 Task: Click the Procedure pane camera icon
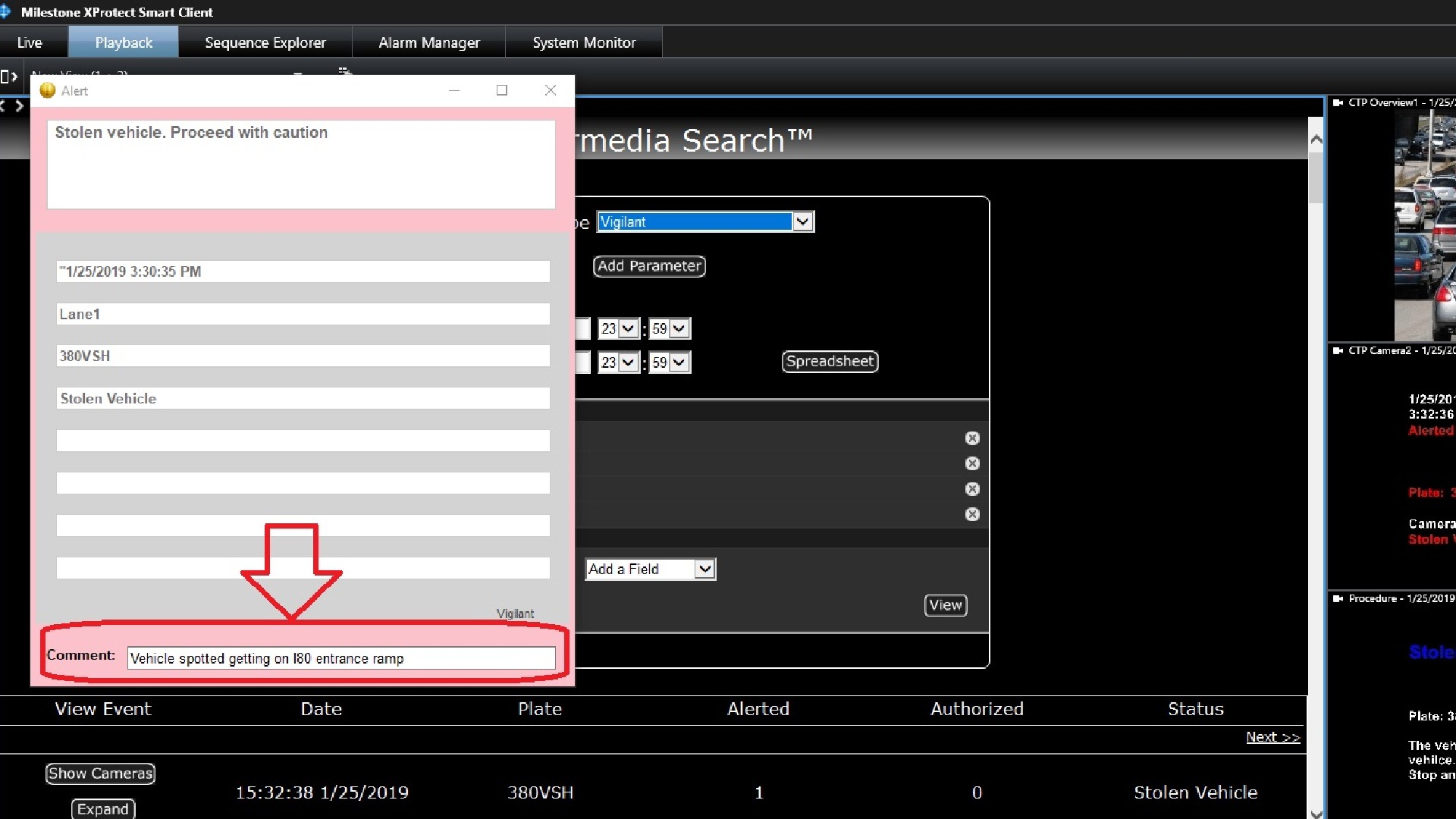click(x=1338, y=598)
